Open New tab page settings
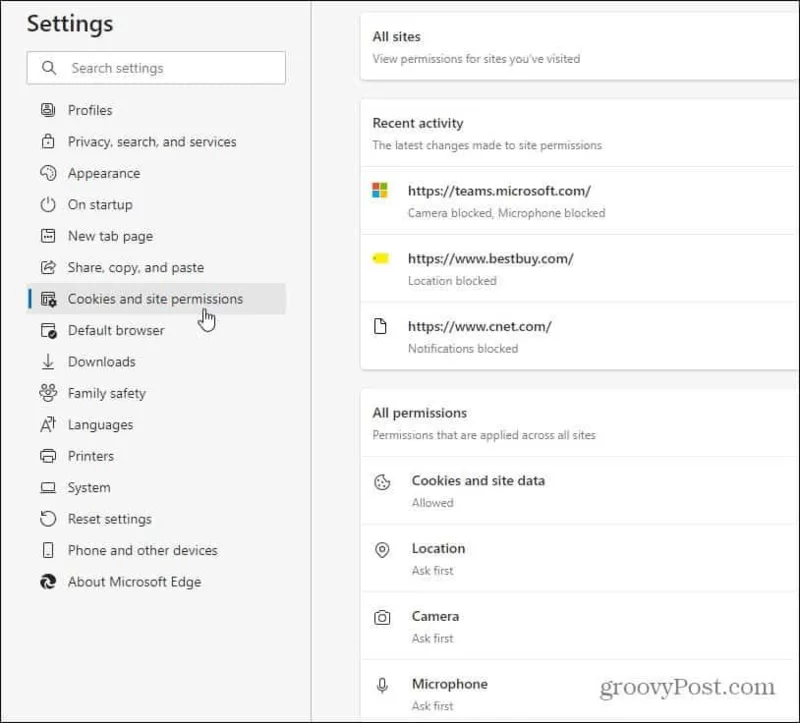Image resolution: width=800 pixels, height=723 pixels. coord(156,236)
